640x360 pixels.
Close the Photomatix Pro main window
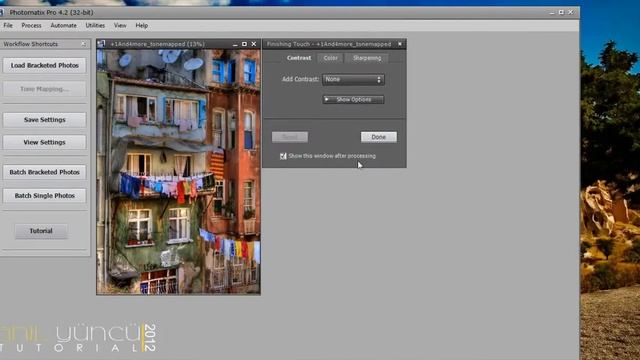(x=571, y=12)
